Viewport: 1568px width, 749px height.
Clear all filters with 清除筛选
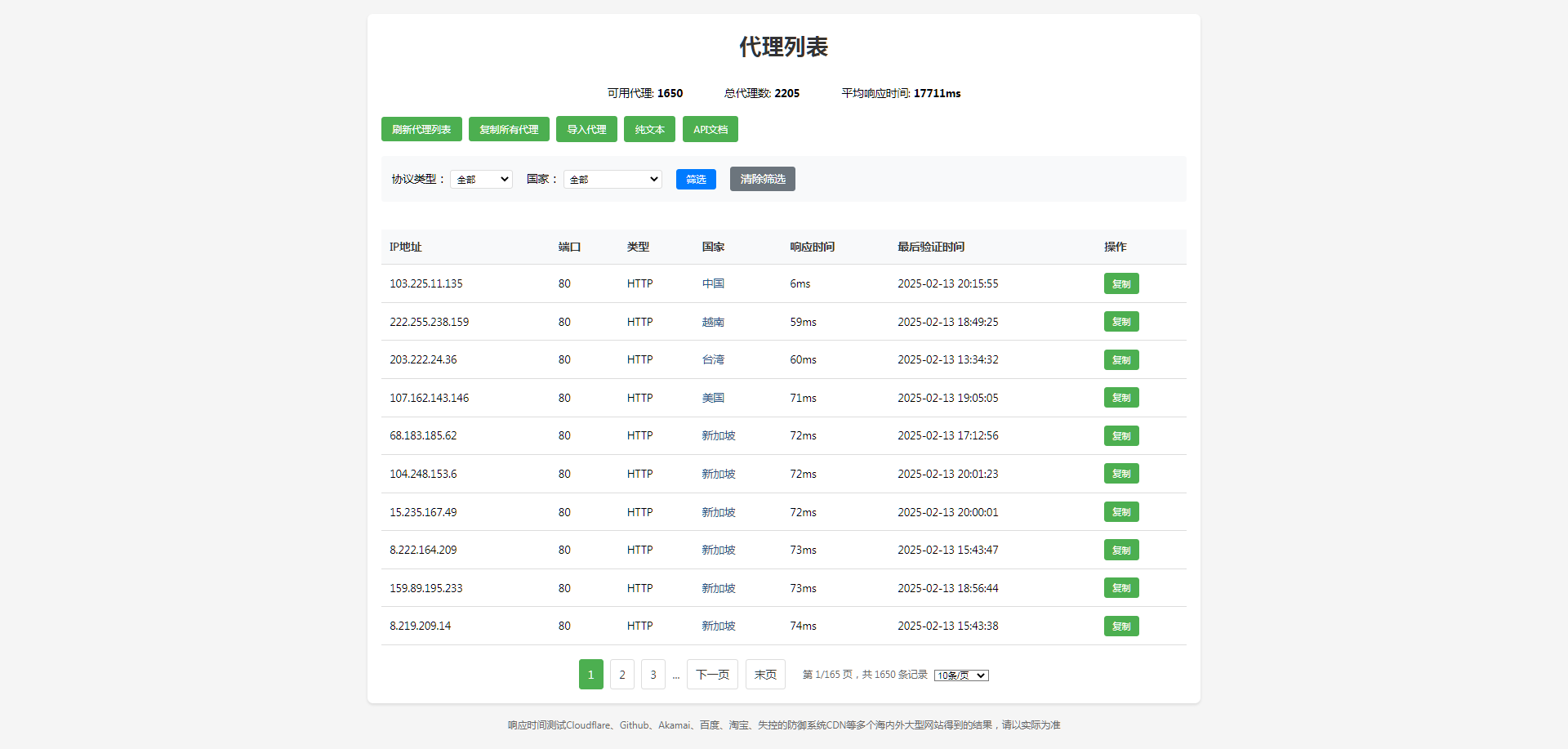coord(761,179)
